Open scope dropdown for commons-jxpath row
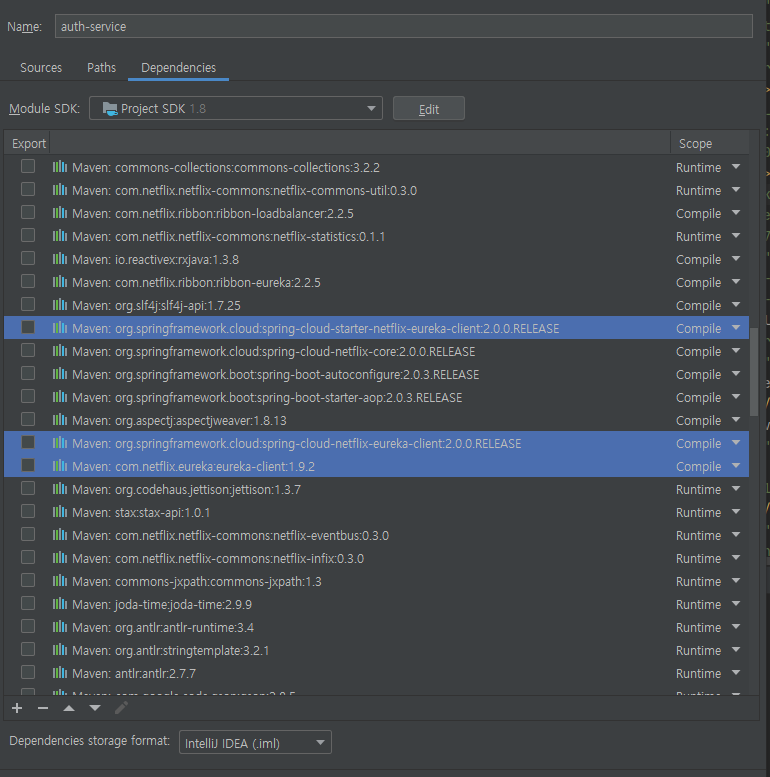Image resolution: width=770 pixels, height=777 pixels. (x=736, y=581)
